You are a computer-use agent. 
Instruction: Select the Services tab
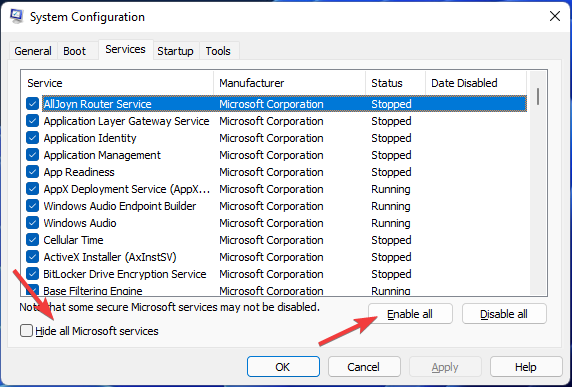click(x=125, y=49)
